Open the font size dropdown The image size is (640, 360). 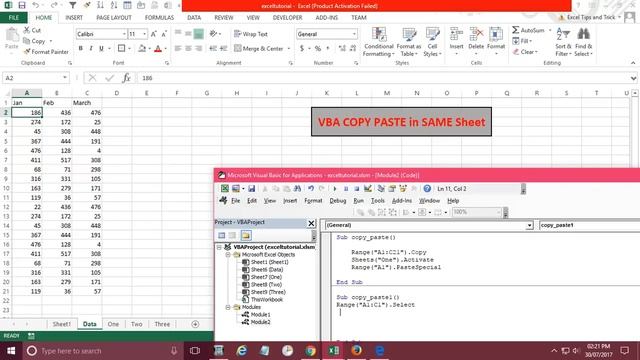144,34
